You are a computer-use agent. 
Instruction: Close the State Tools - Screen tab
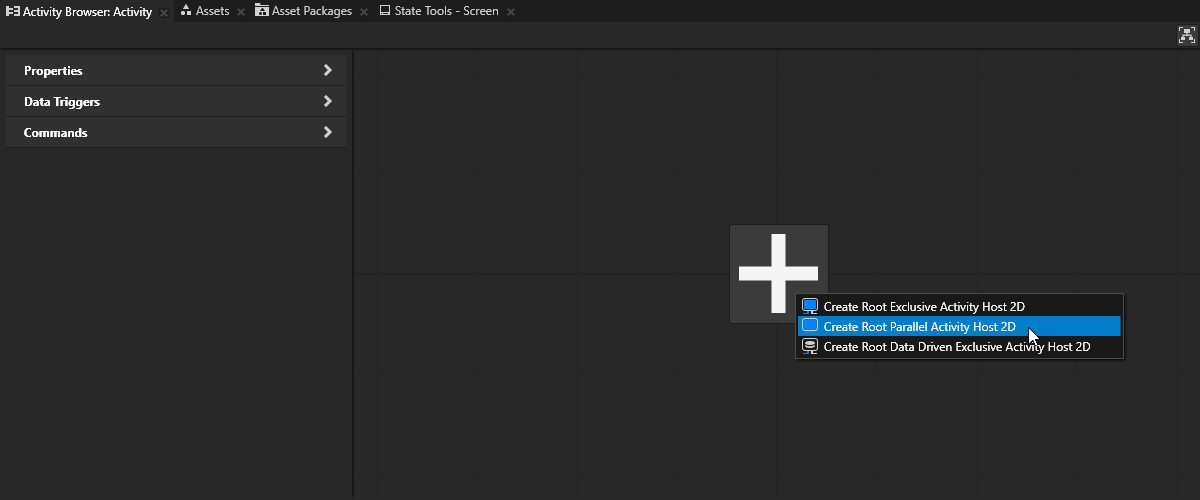pos(511,12)
